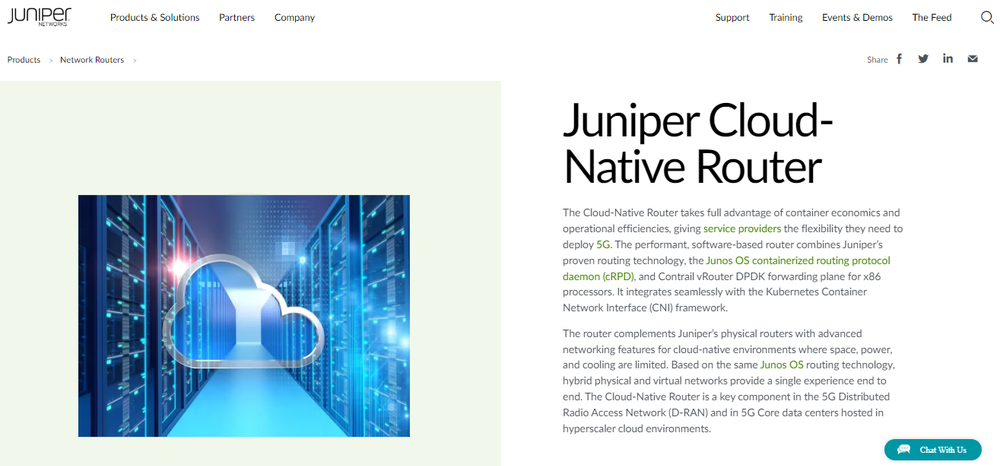Image resolution: width=1000 pixels, height=466 pixels.
Task: Share page via email envelope icon
Action: [973, 59]
